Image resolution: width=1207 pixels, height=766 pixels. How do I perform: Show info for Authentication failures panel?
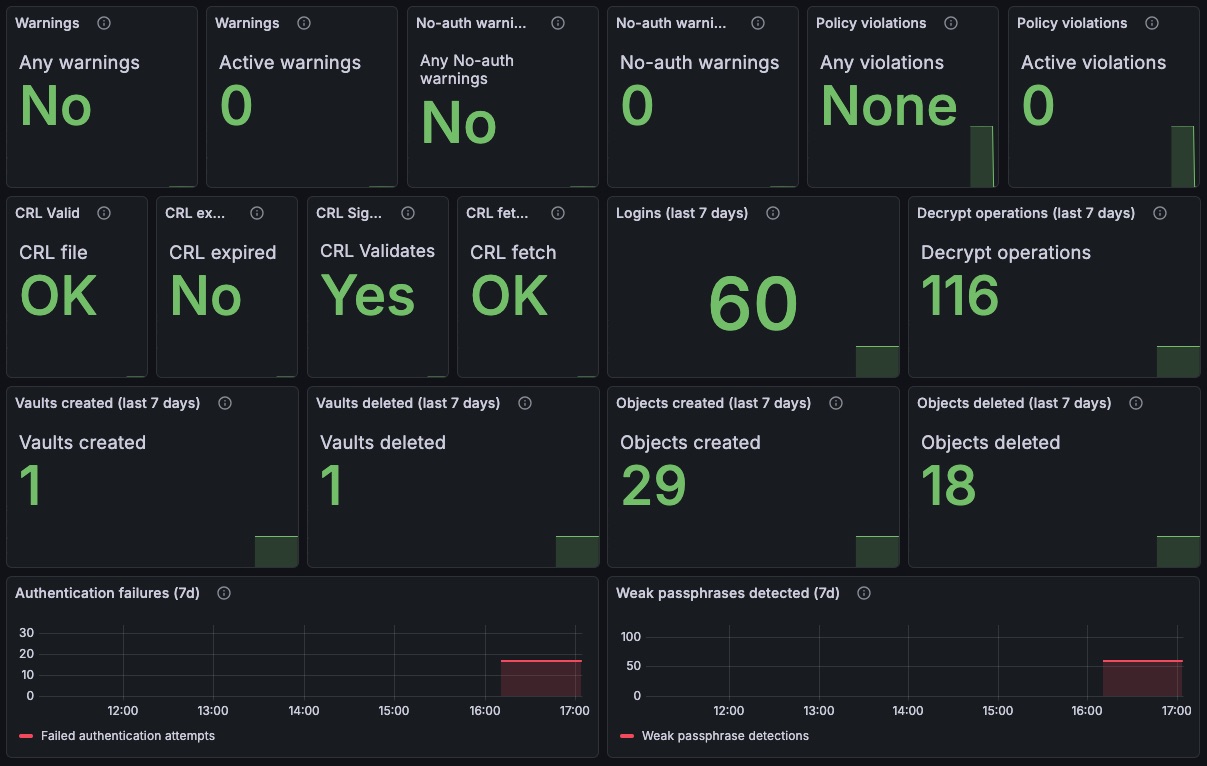pyautogui.click(x=224, y=593)
